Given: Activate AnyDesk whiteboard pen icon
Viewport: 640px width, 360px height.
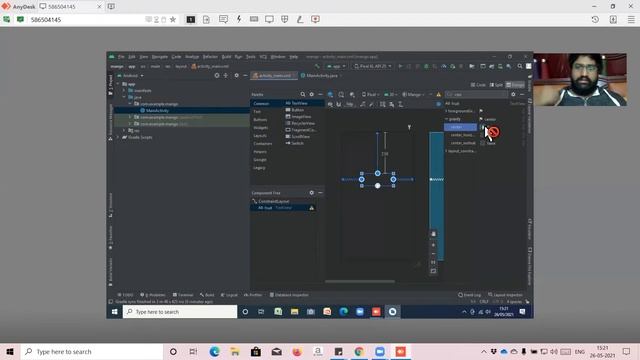Looking at the screenshot, I should tap(300, 19).
